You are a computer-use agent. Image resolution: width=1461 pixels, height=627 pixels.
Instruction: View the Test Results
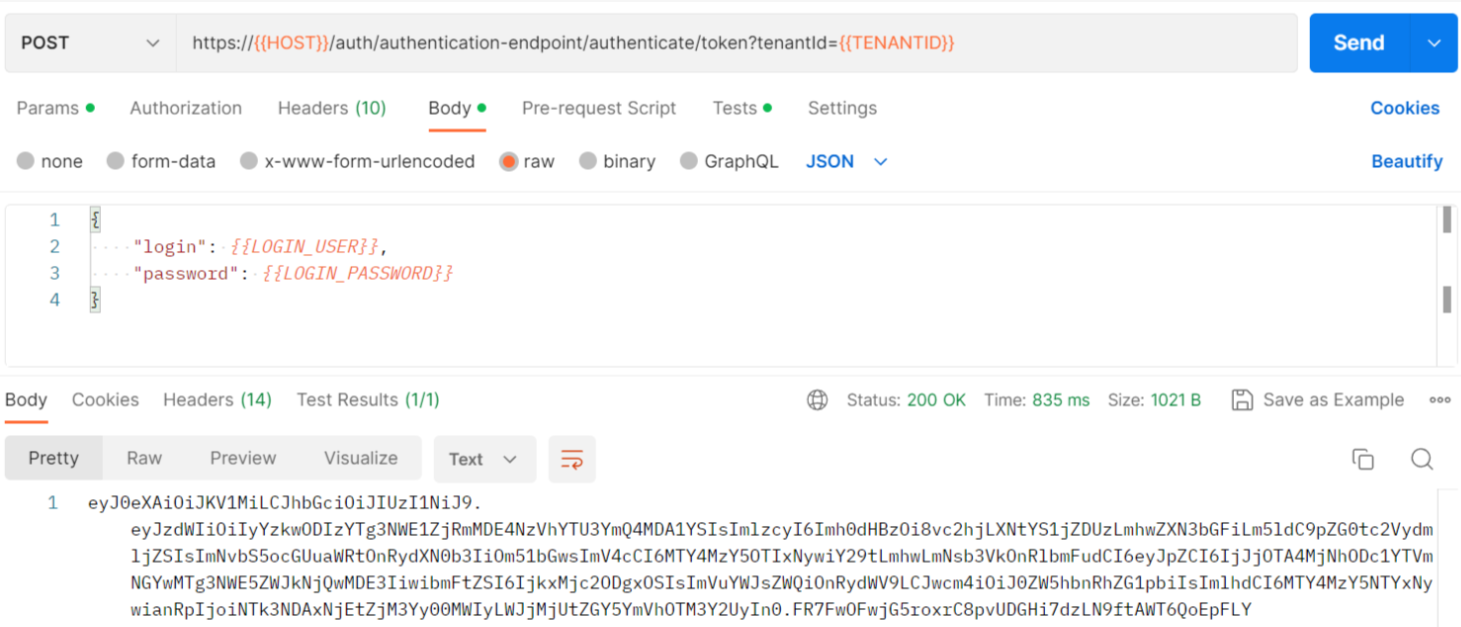tap(367, 399)
